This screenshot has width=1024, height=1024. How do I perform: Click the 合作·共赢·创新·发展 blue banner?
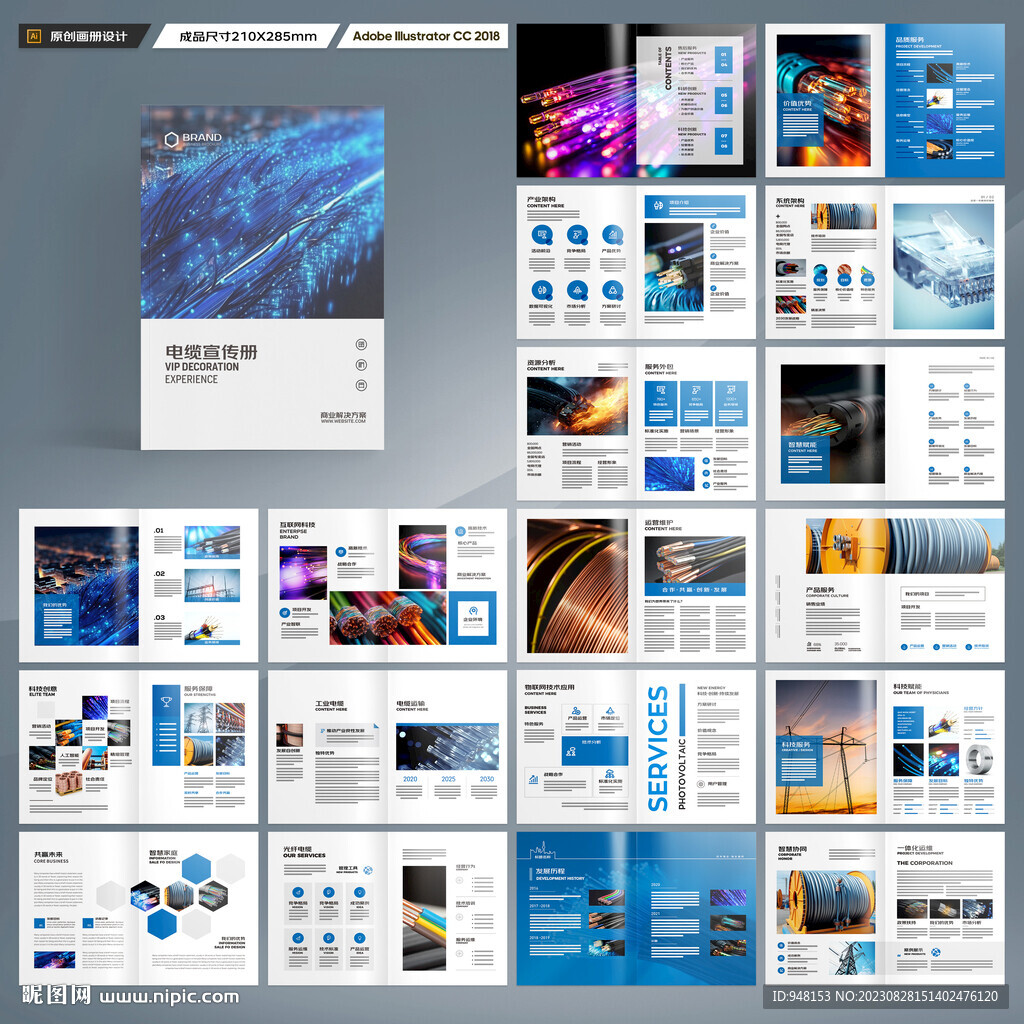(x=694, y=589)
